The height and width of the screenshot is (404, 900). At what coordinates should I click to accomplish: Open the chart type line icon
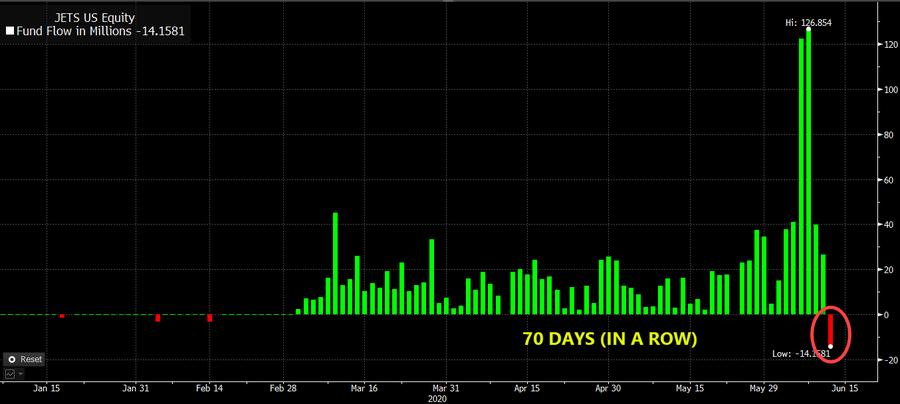point(10,373)
